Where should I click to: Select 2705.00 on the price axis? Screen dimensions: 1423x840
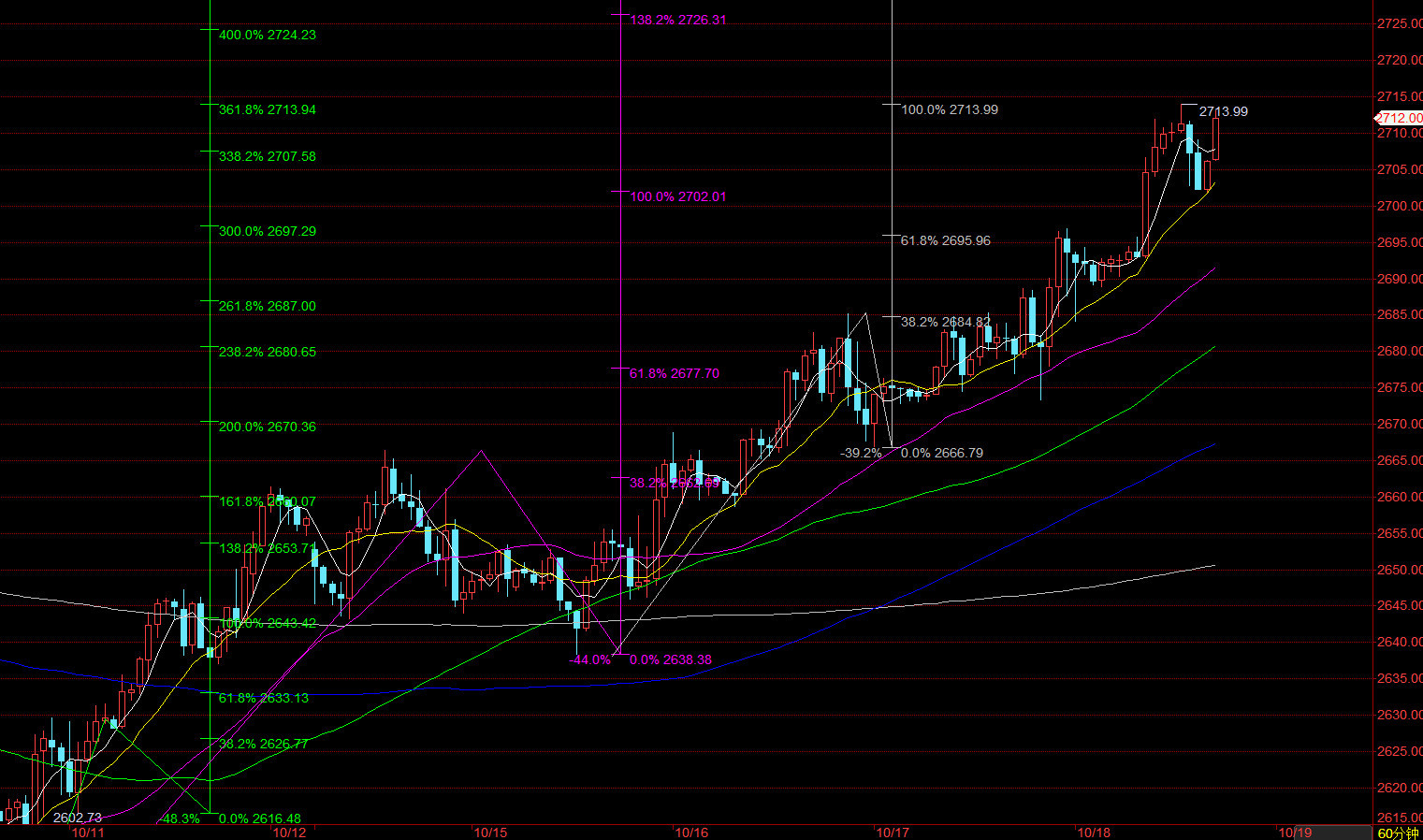pyautogui.click(x=1400, y=169)
